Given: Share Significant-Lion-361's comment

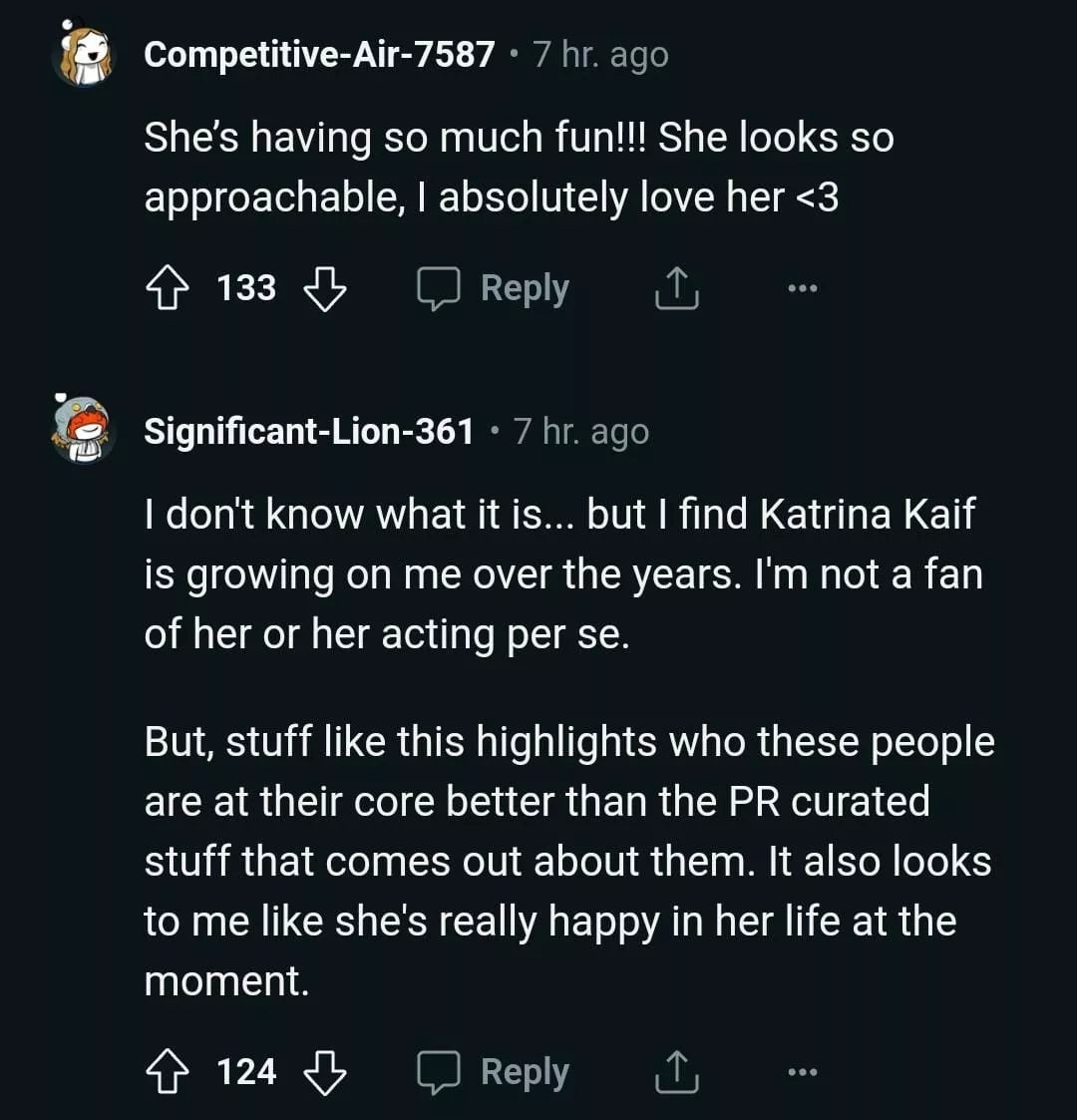Looking at the screenshot, I should (x=676, y=1073).
